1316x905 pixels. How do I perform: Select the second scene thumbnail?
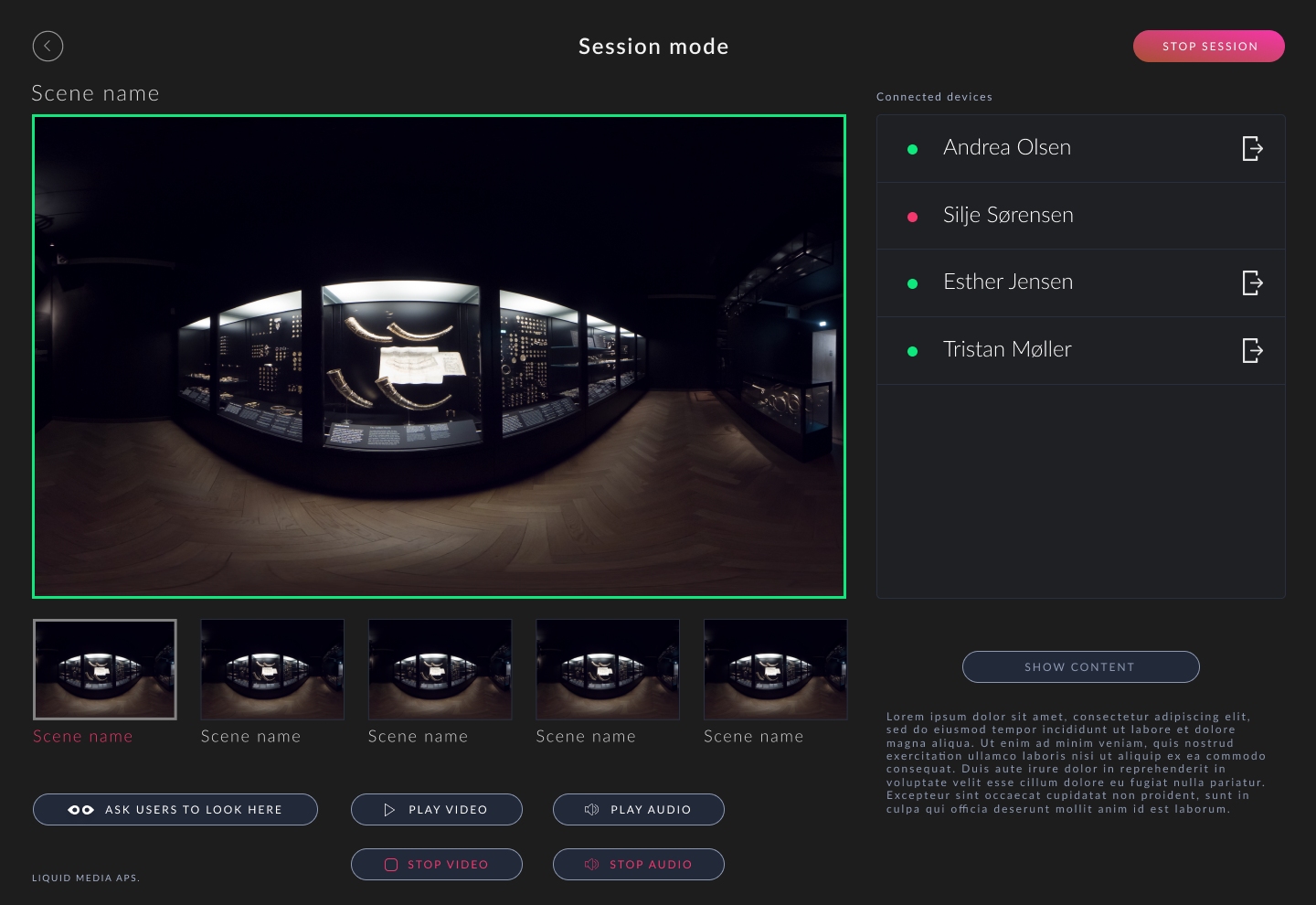272,670
